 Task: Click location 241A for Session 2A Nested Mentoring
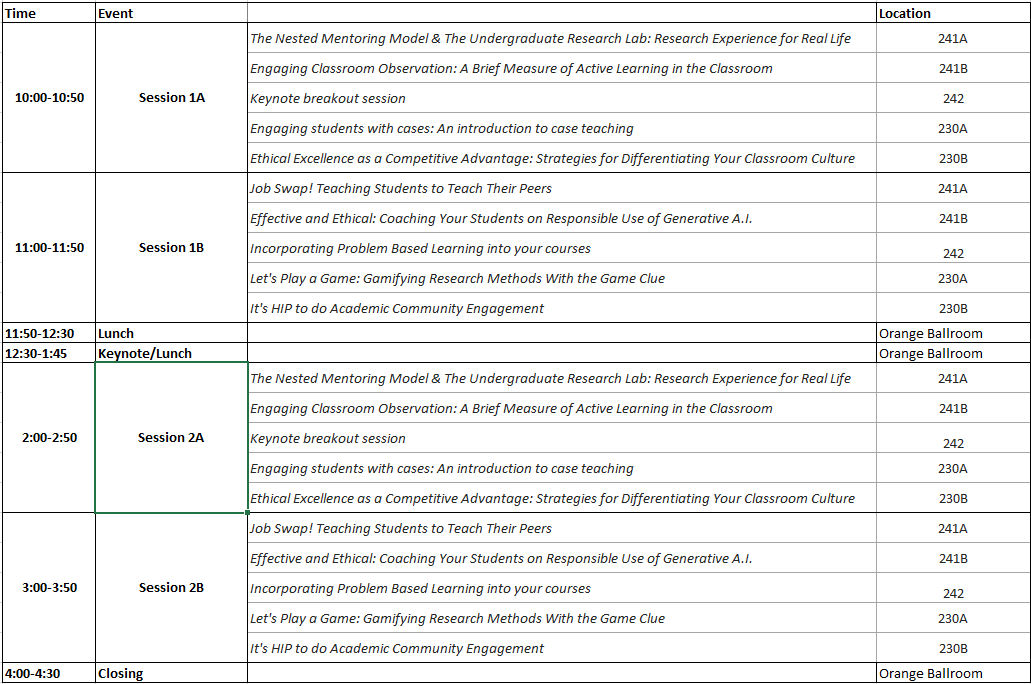pos(953,378)
